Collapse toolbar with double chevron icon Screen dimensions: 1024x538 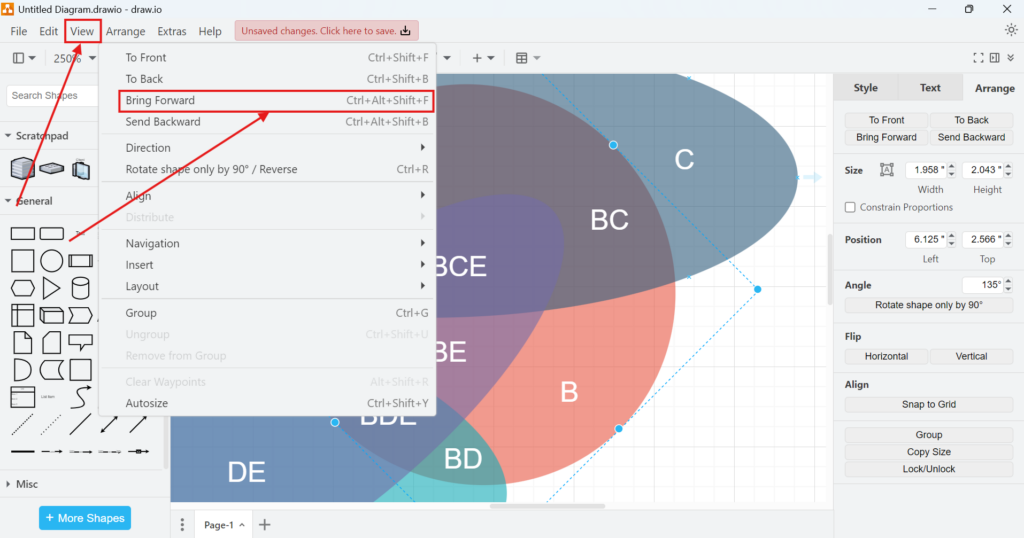1010,58
